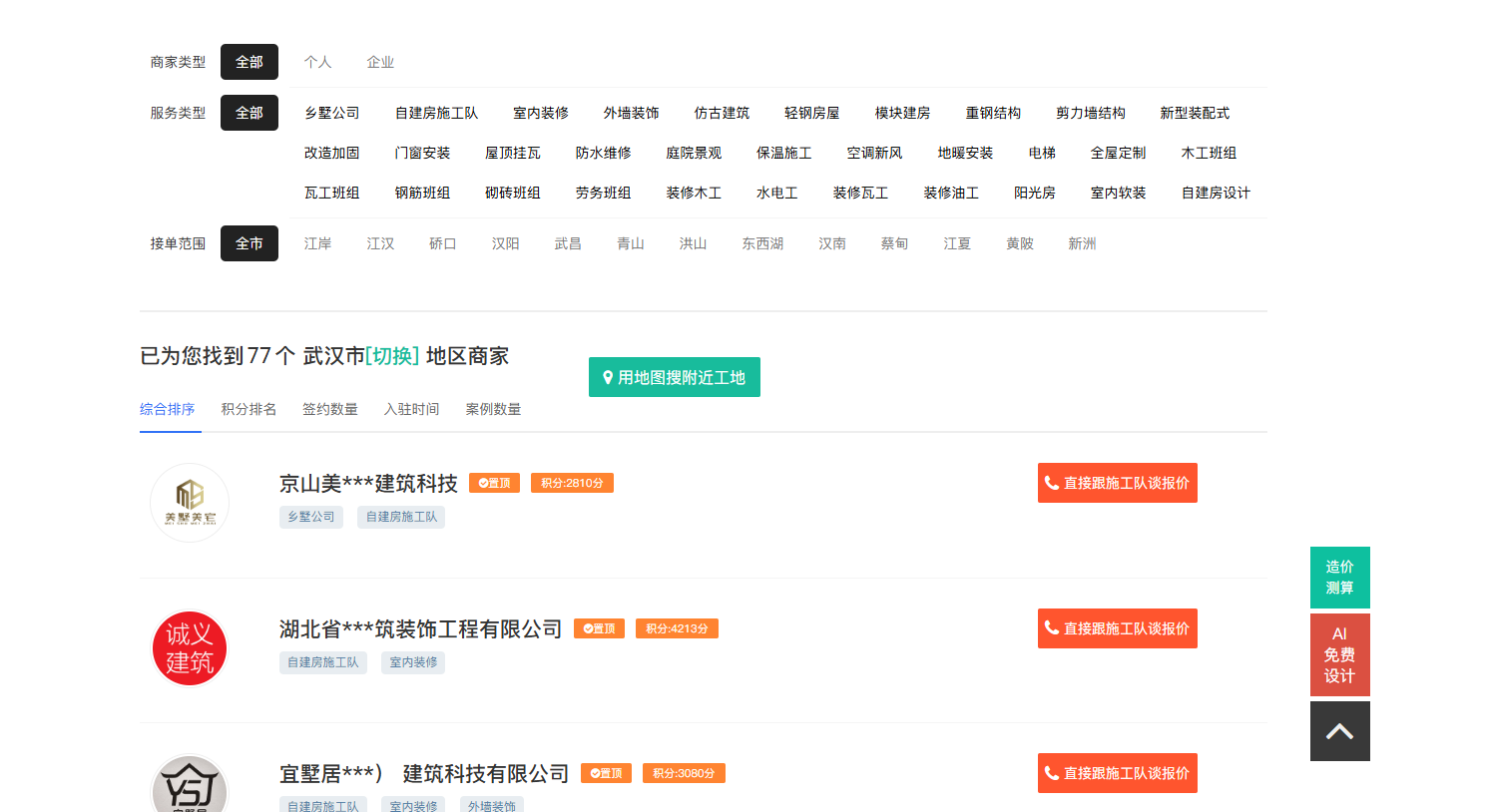Pick 庭院景观 service filter

pos(694,153)
